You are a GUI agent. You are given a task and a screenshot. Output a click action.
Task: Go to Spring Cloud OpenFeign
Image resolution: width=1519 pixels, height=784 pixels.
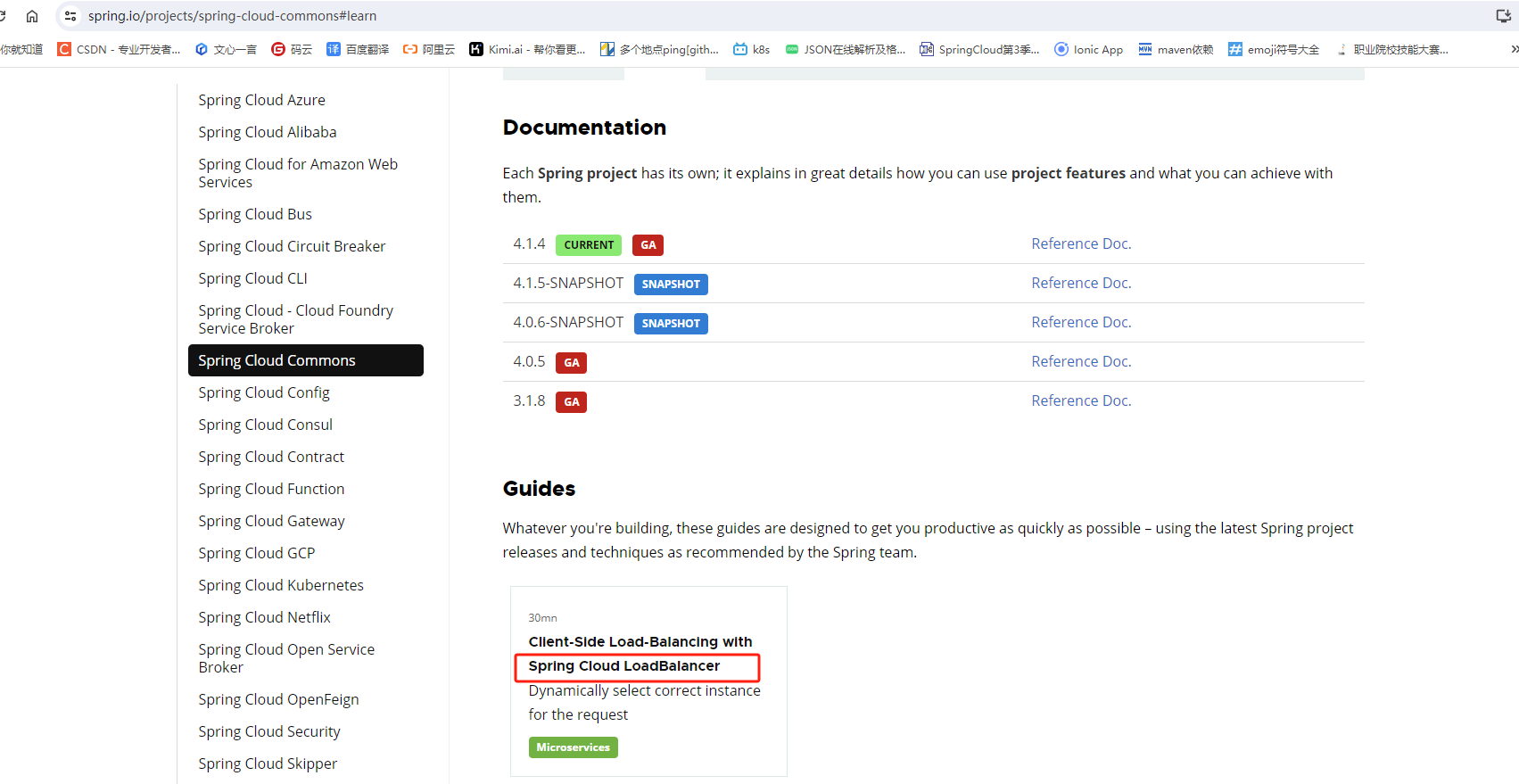278,699
